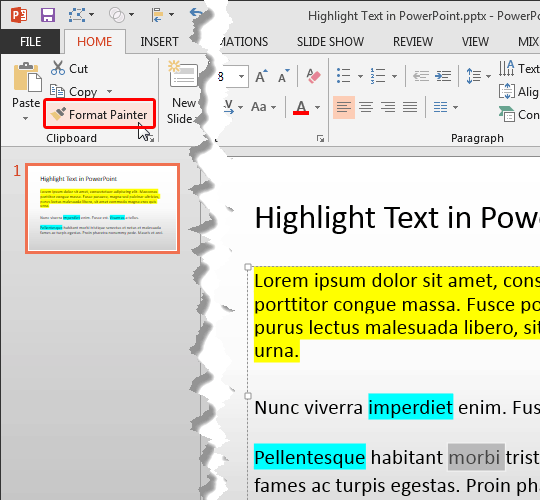The width and height of the screenshot is (540, 500).
Task: Open the SLIDE SHOW tab
Action: [x=330, y=42]
